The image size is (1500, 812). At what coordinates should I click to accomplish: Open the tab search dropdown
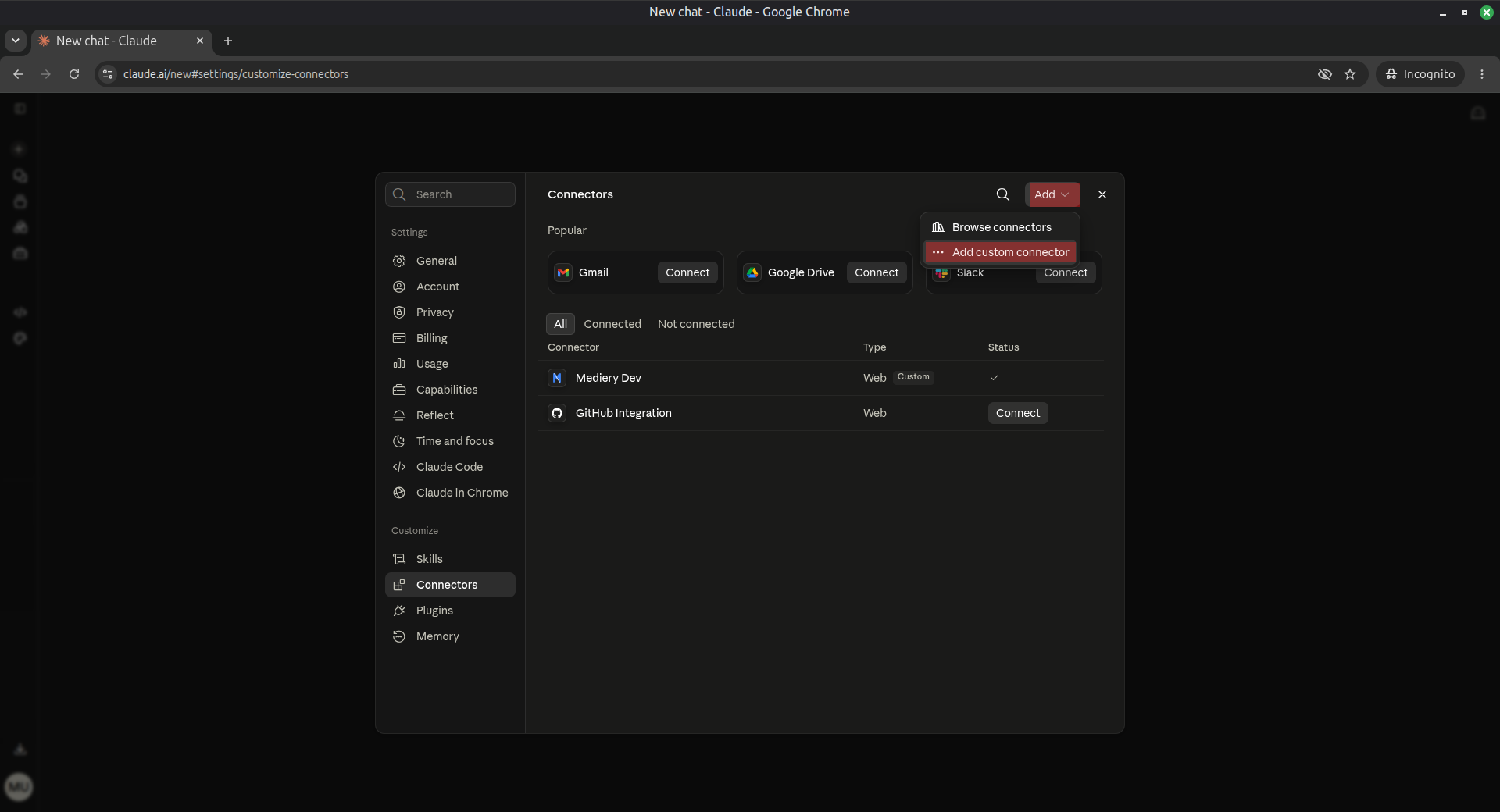pos(16,41)
